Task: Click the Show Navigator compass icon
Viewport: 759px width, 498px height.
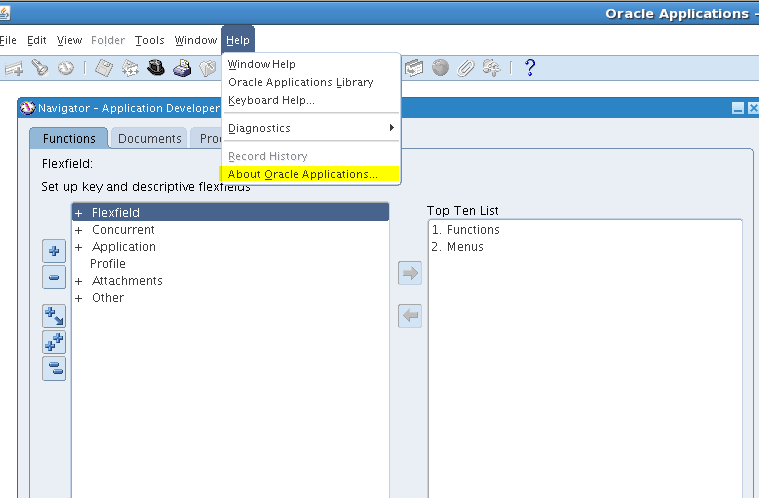Action: 65,68
